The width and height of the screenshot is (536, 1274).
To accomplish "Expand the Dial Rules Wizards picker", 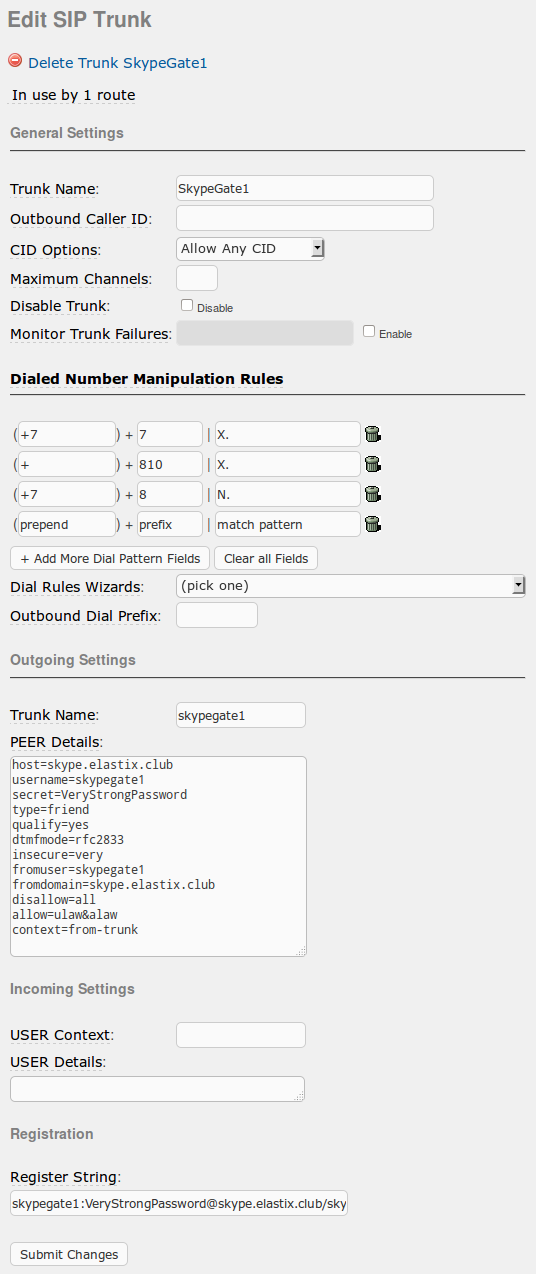I will [351, 585].
